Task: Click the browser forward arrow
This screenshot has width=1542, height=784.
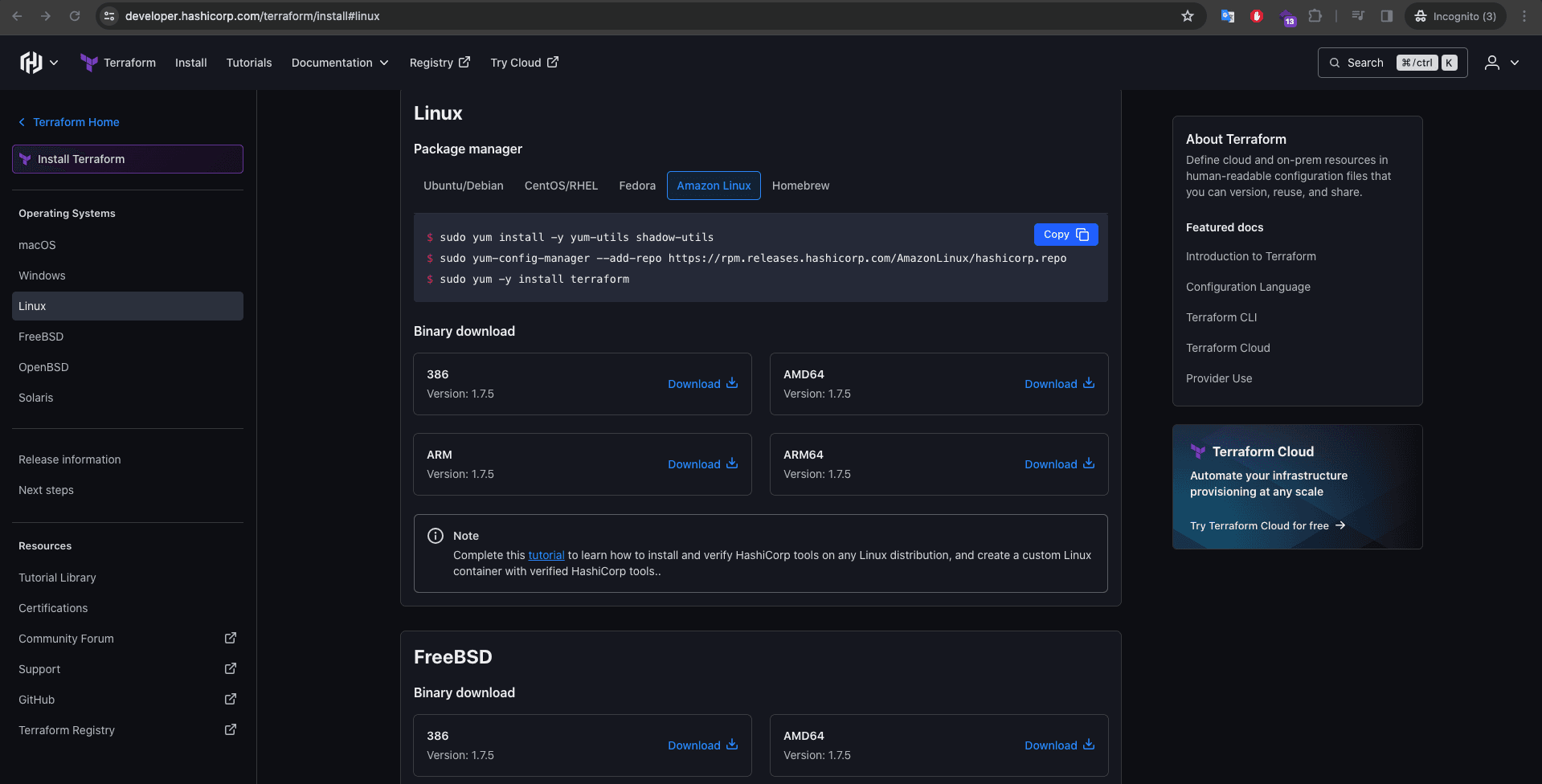Action: pyautogui.click(x=46, y=16)
